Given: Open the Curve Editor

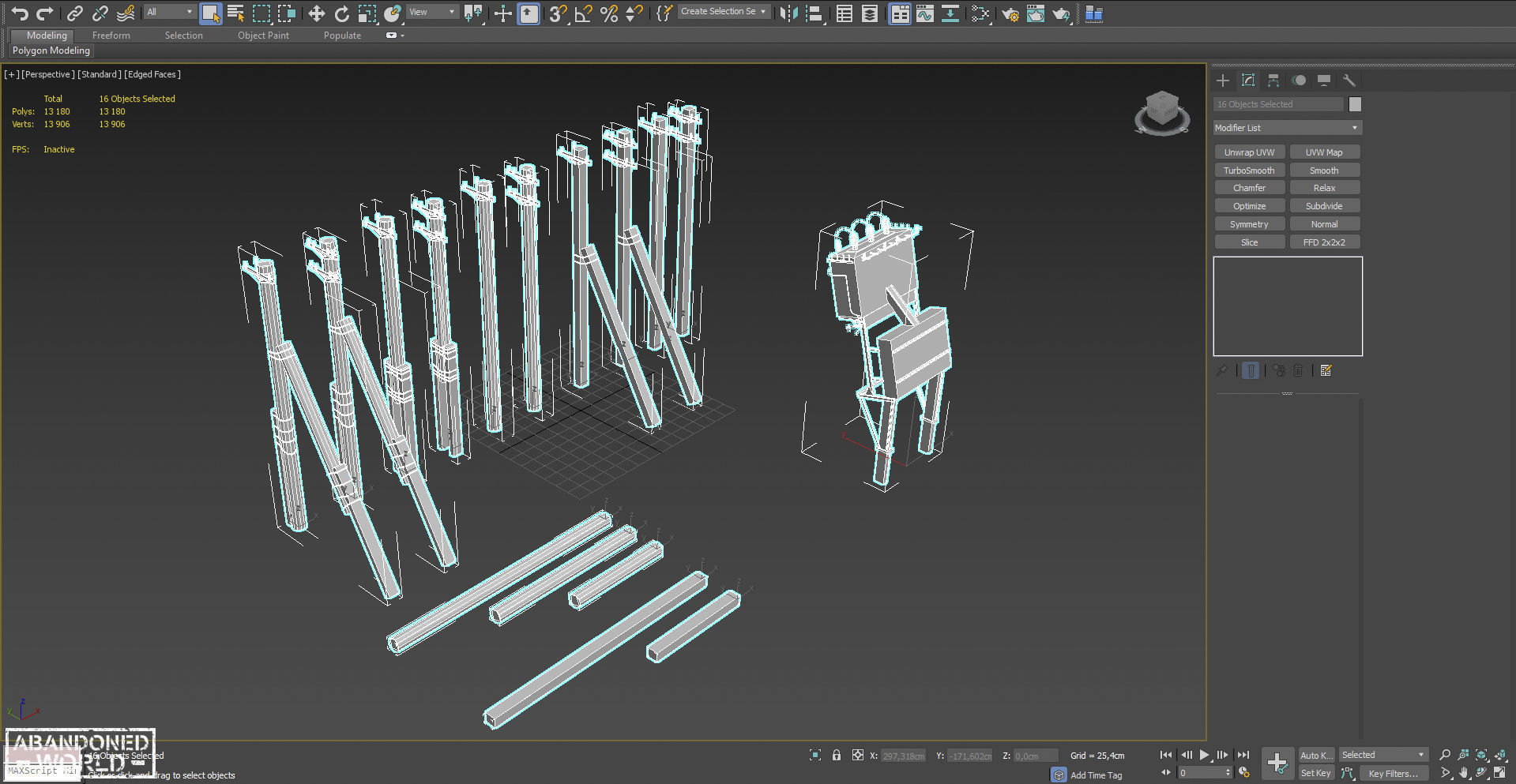Looking at the screenshot, I should [925, 13].
